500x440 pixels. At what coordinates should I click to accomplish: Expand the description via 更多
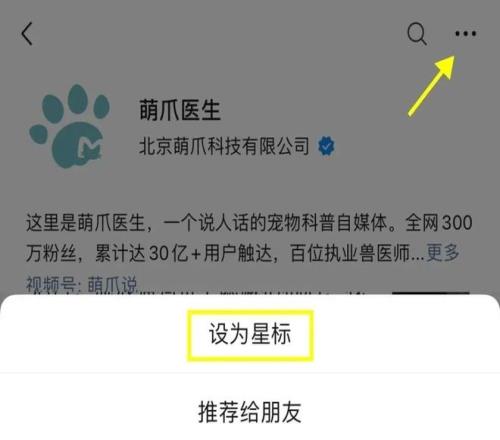pos(443,252)
